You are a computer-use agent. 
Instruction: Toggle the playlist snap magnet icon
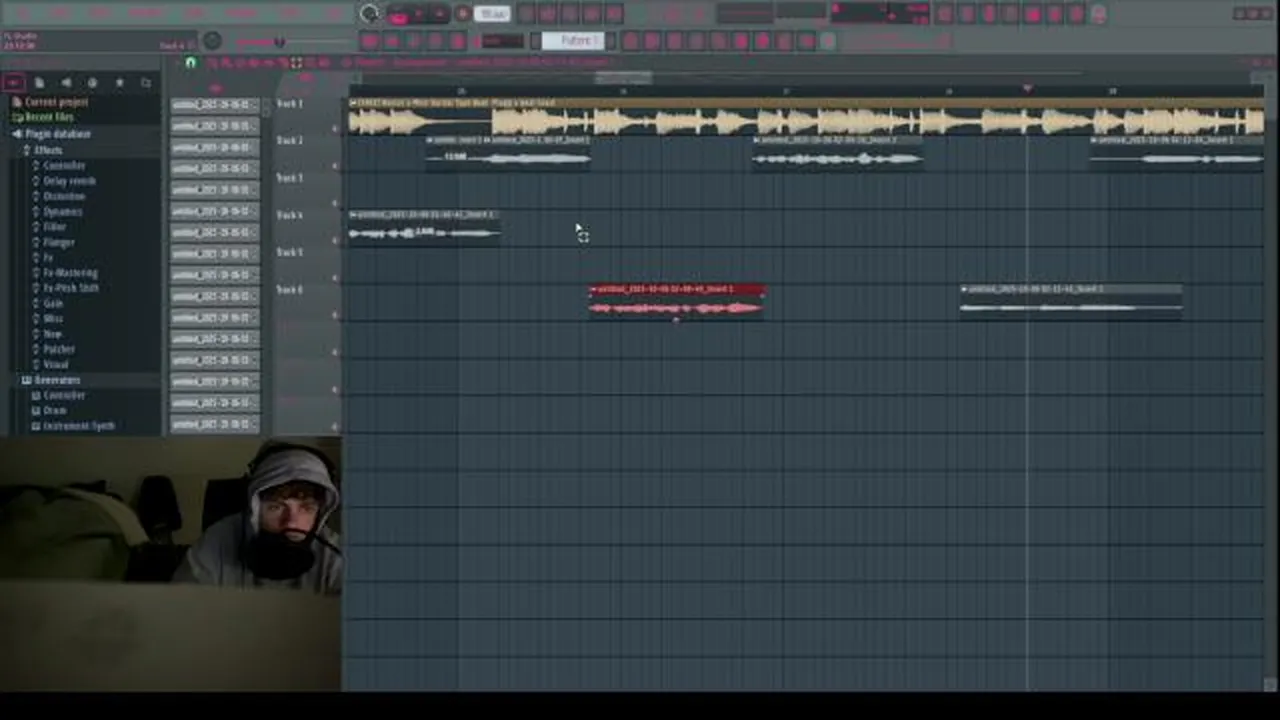click(x=190, y=63)
